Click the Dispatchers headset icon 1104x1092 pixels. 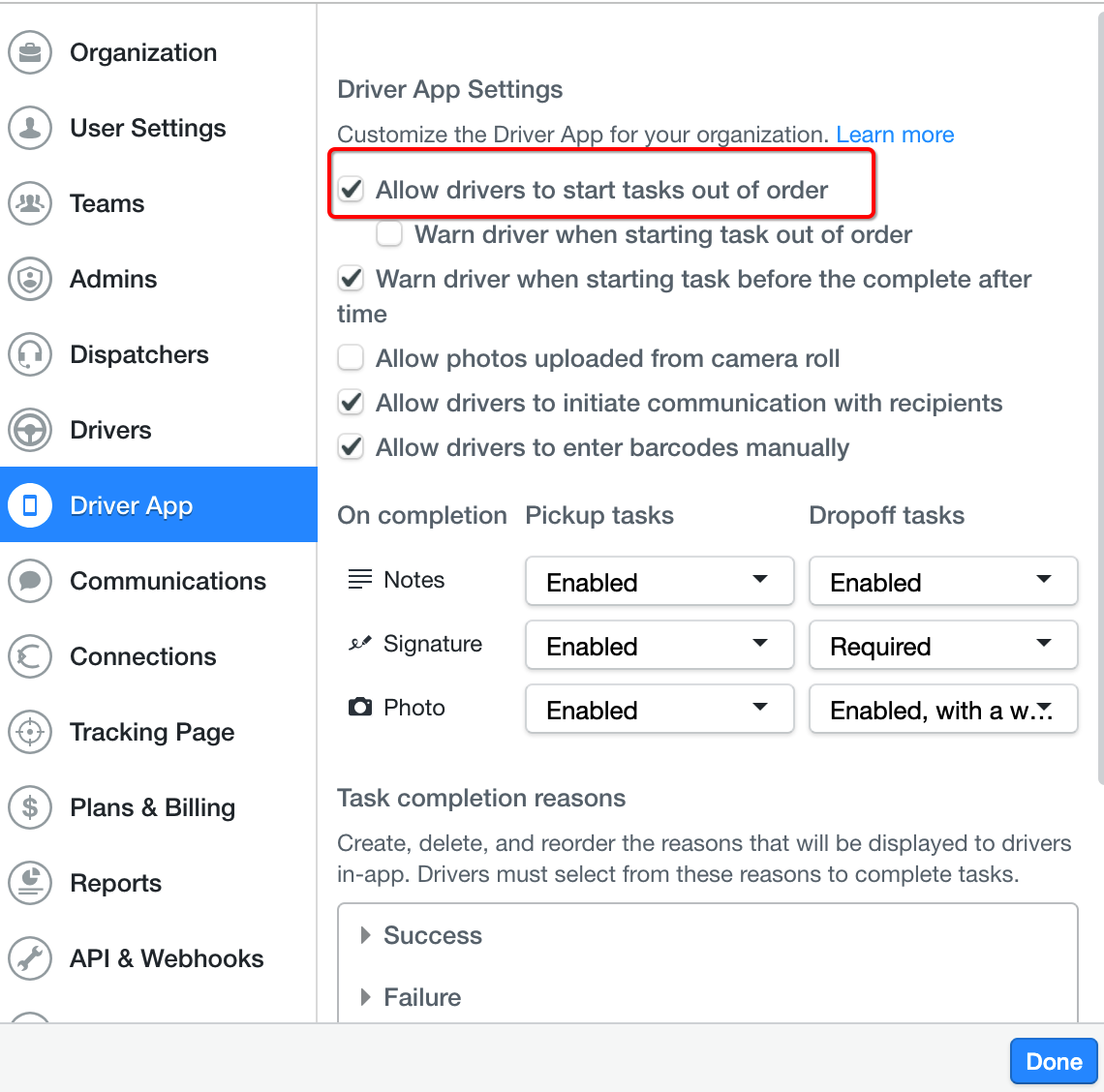point(30,354)
